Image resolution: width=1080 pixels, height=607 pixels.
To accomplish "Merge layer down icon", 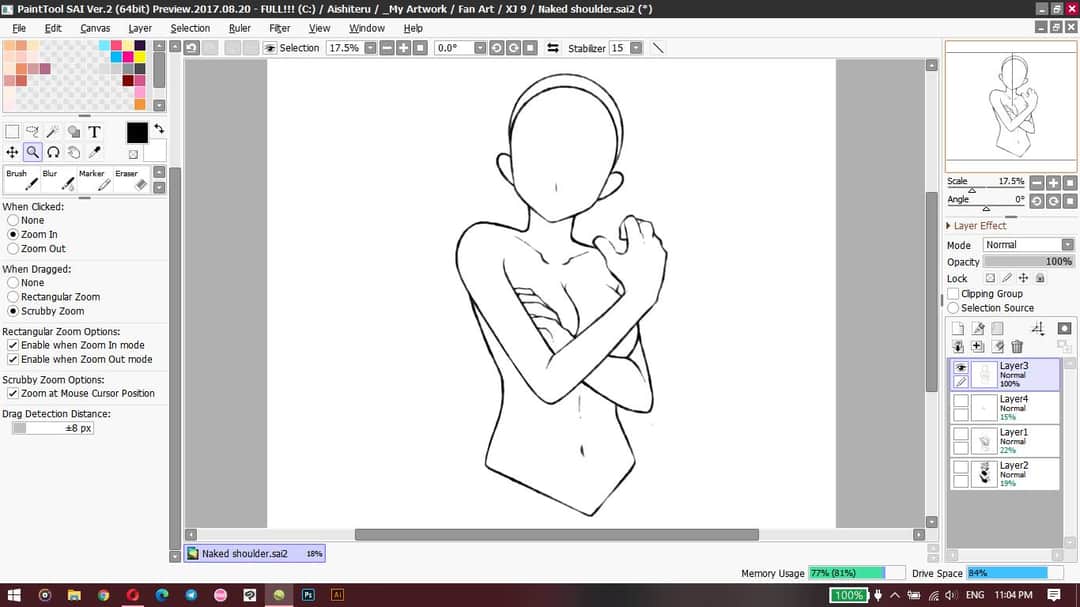I will click(x=958, y=347).
